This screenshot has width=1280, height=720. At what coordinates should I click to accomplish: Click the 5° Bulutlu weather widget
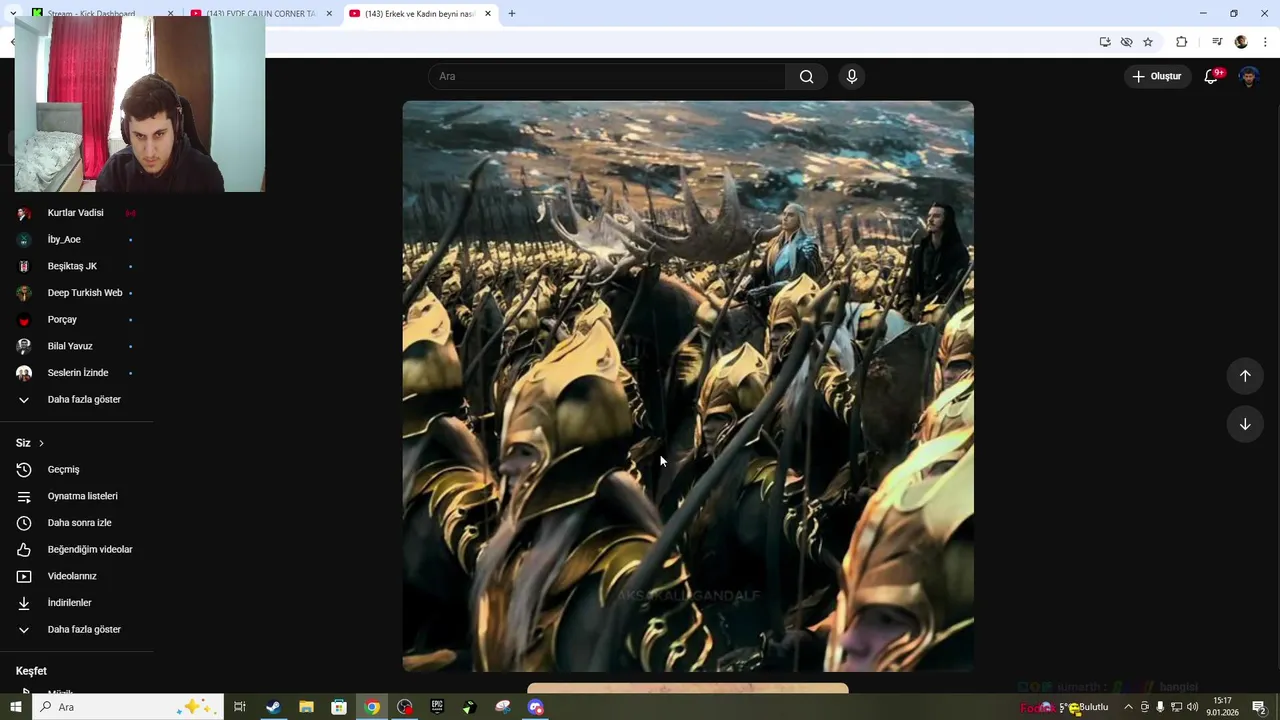1076,707
